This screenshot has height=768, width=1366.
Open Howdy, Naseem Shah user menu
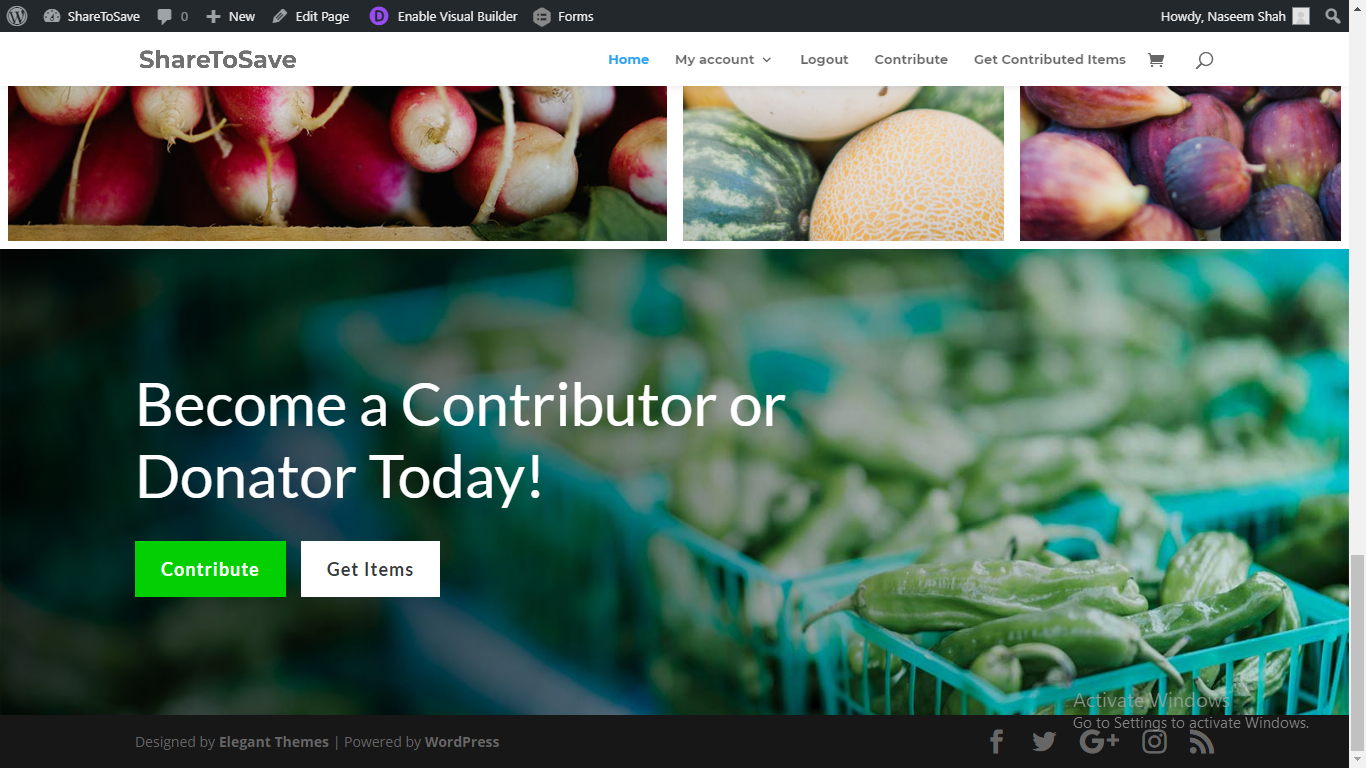click(x=1235, y=16)
